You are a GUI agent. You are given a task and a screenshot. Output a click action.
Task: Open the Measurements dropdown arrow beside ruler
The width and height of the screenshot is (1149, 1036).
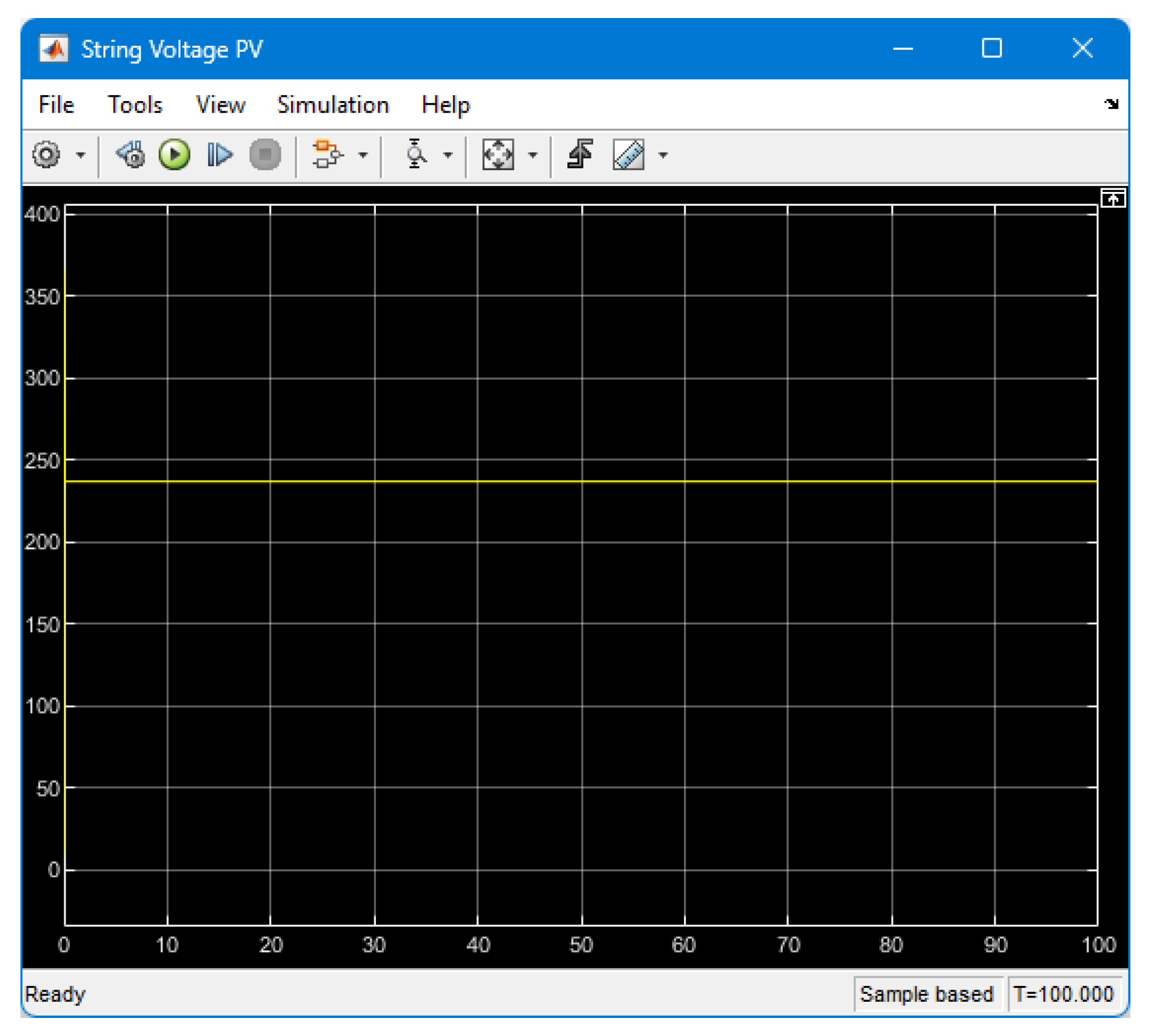coord(663,155)
